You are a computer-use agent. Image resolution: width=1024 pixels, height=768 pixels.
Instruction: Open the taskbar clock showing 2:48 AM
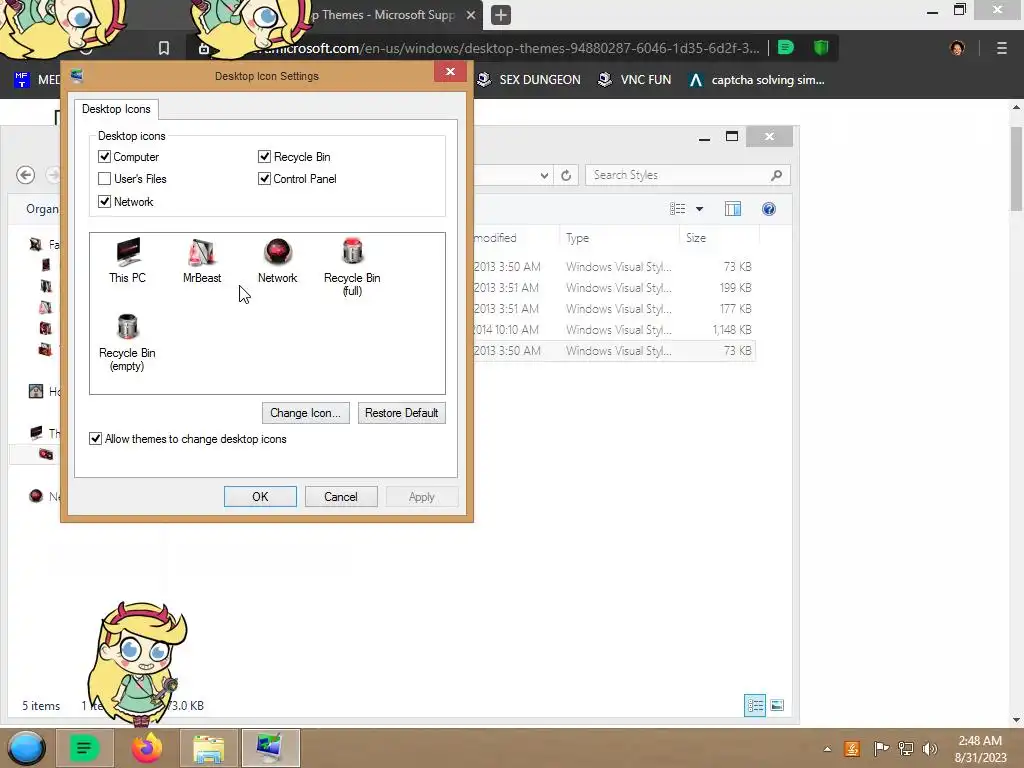click(980, 749)
